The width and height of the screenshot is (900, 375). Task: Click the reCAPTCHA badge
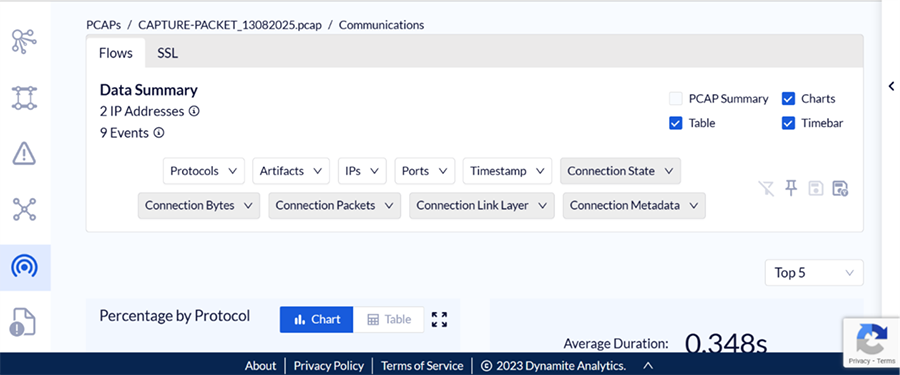coord(871,342)
